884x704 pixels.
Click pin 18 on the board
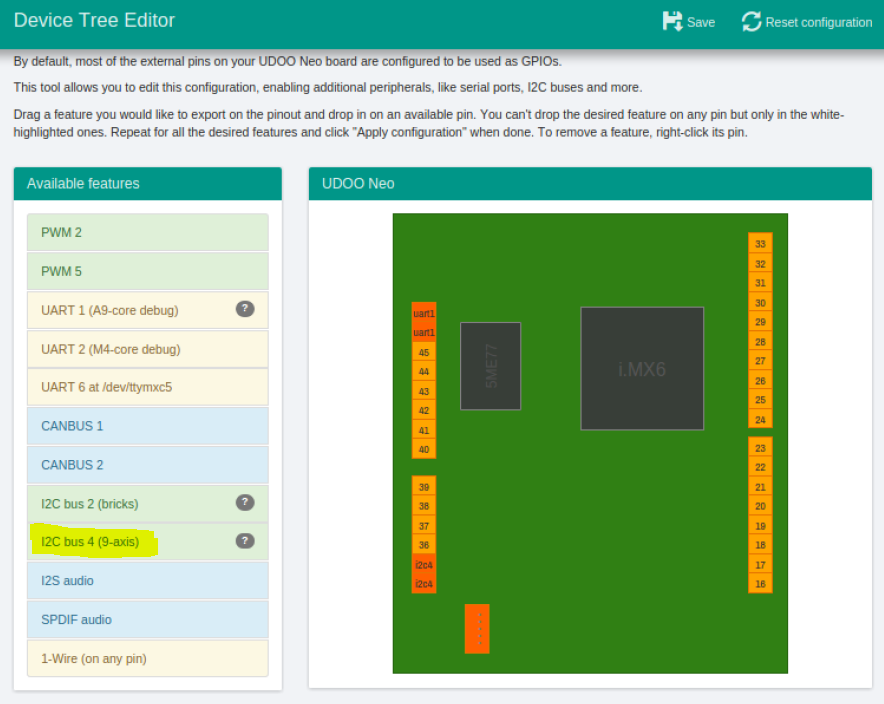pos(761,545)
